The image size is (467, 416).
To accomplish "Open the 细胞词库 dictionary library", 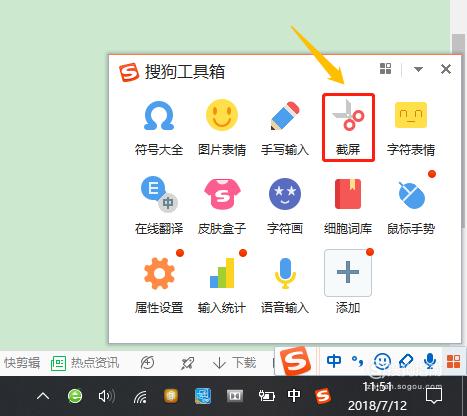I will point(348,206).
